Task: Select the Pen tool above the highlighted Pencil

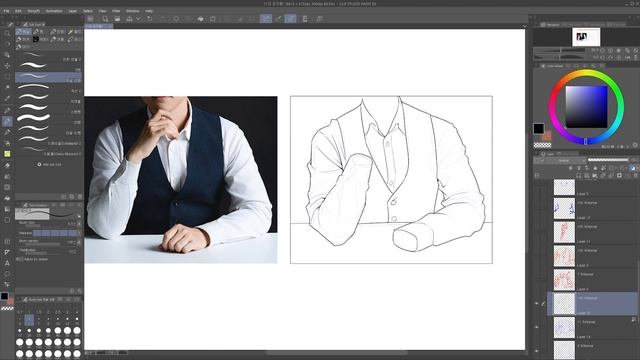Action: 7,110
